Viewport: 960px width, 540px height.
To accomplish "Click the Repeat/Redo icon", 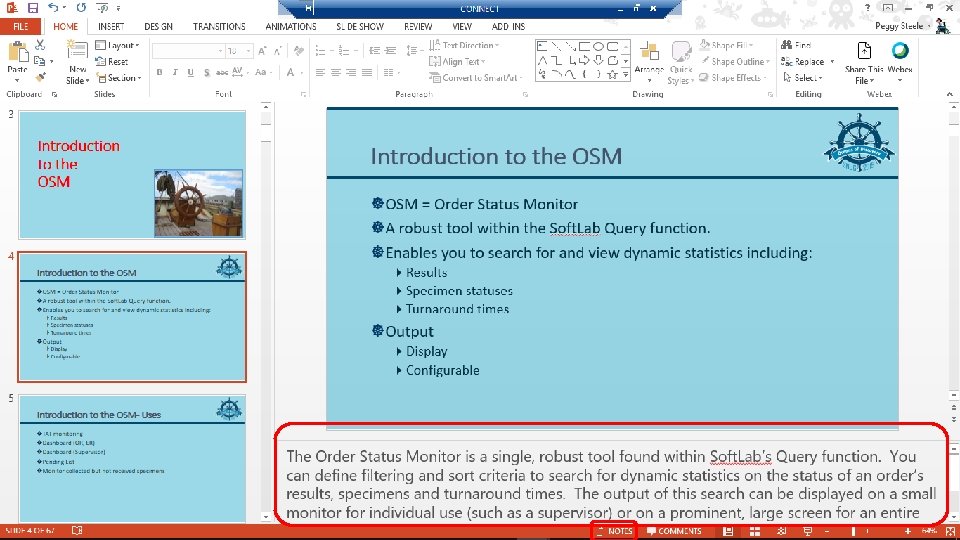I will (81, 8).
